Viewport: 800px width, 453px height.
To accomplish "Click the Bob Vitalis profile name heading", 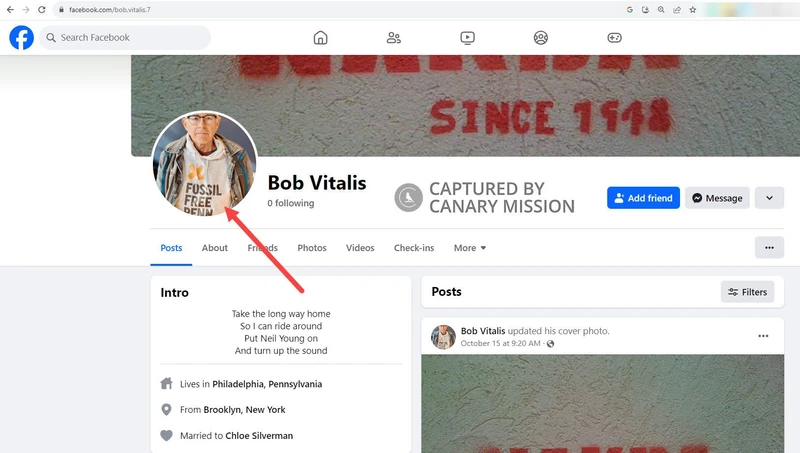I will click(x=317, y=183).
